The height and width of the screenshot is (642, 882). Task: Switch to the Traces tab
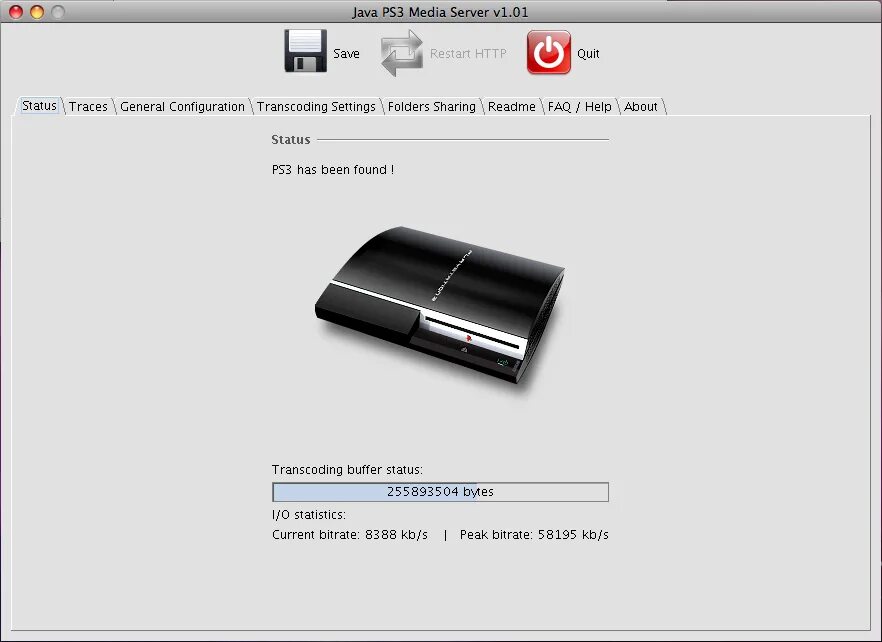pos(88,106)
